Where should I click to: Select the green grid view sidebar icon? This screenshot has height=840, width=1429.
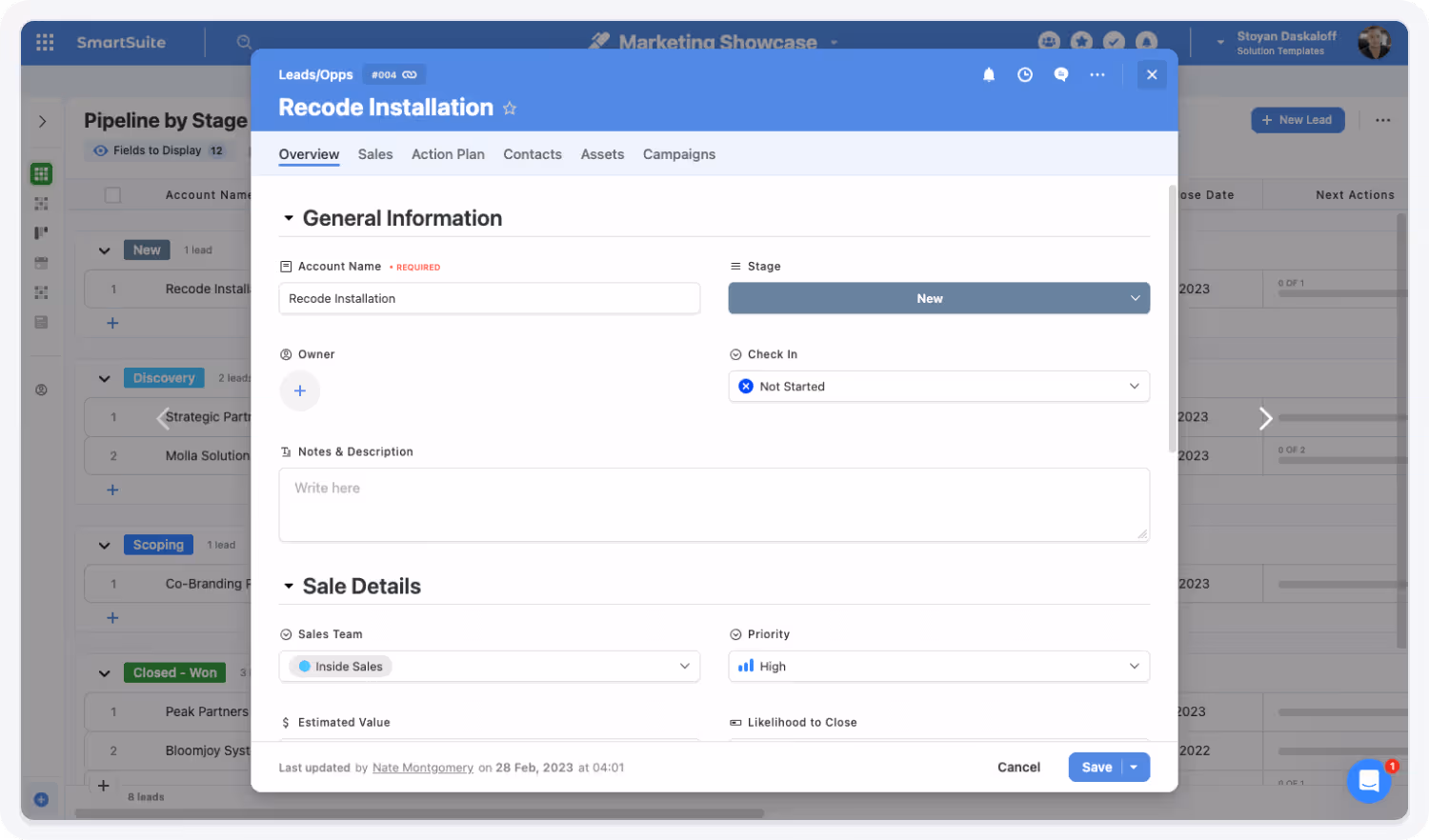click(41, 173)
